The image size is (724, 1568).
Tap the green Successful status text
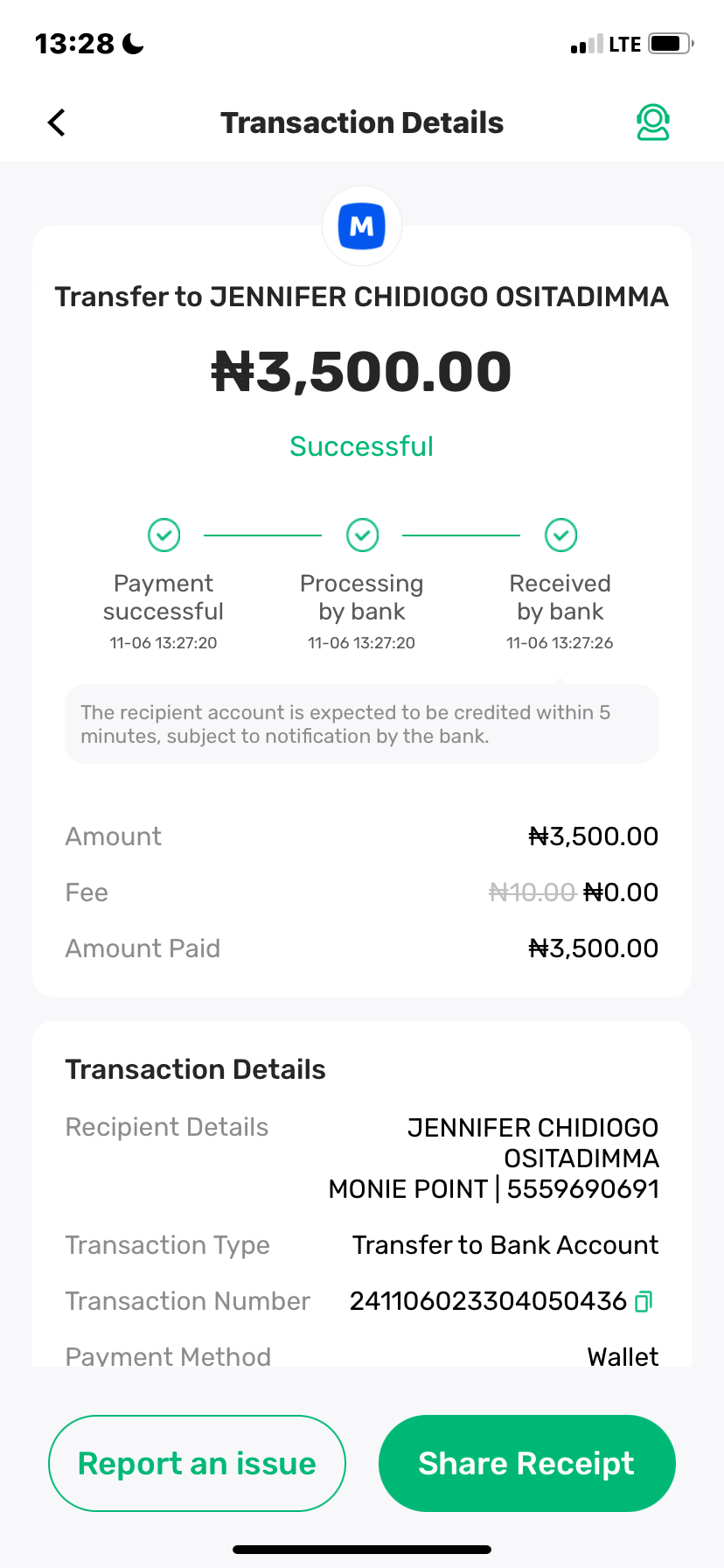pyautogui.click(x=362, y=446)
